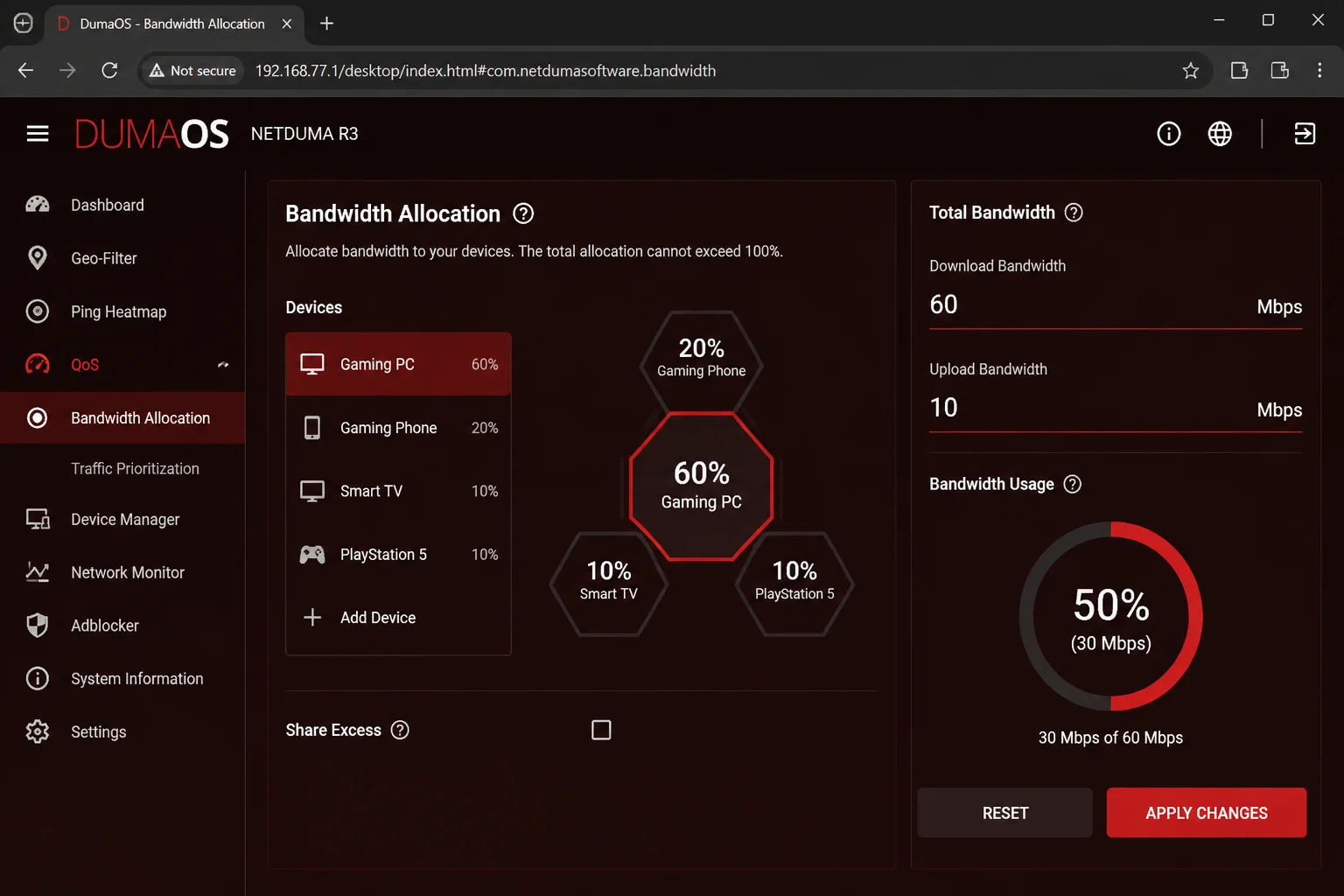This screenshot has width=1344, height=896.
Task: Click the QoS speedometer icon
Action: point(38,364)
